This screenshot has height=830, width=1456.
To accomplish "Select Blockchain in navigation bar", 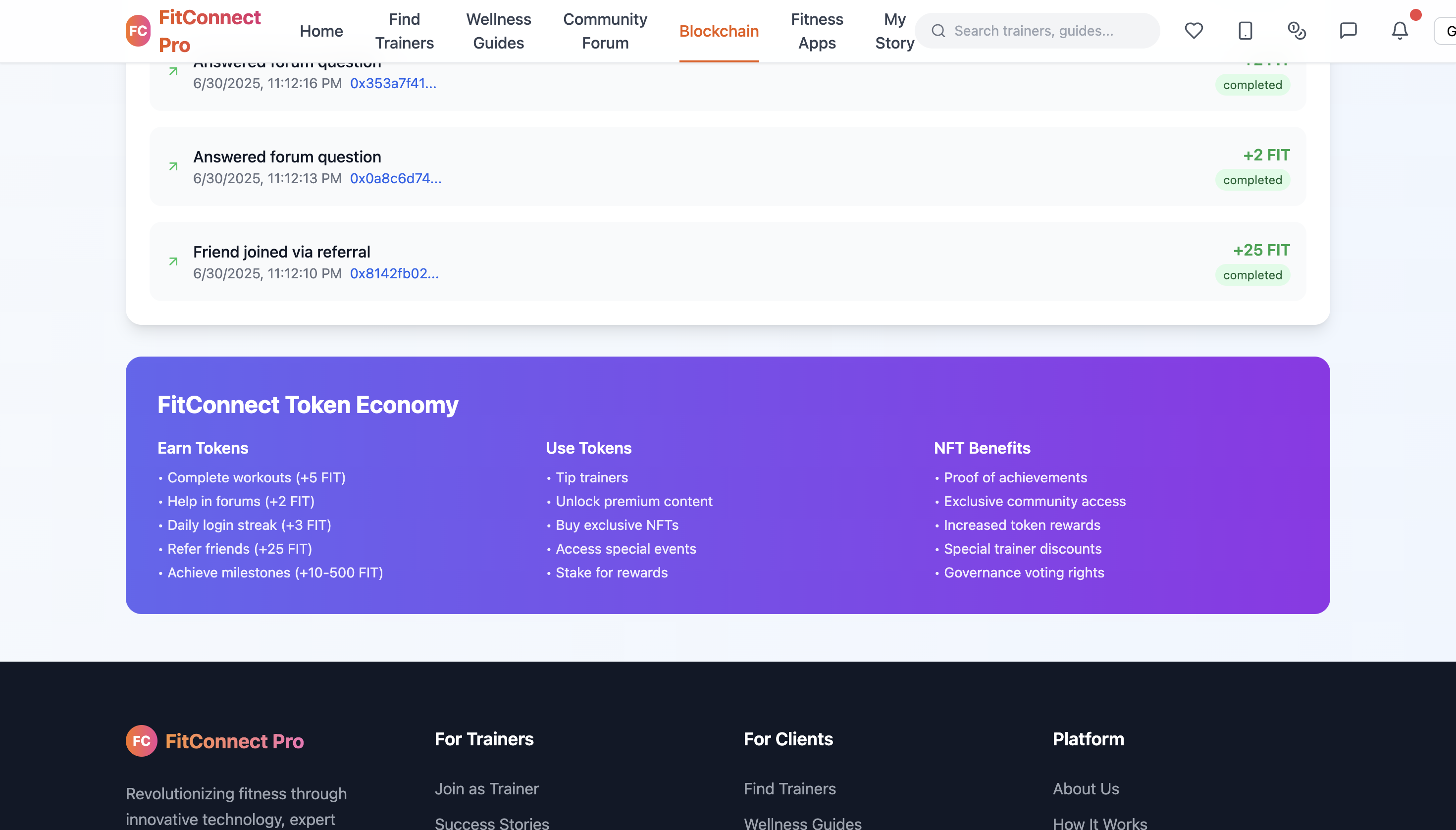I will (718, 31).
